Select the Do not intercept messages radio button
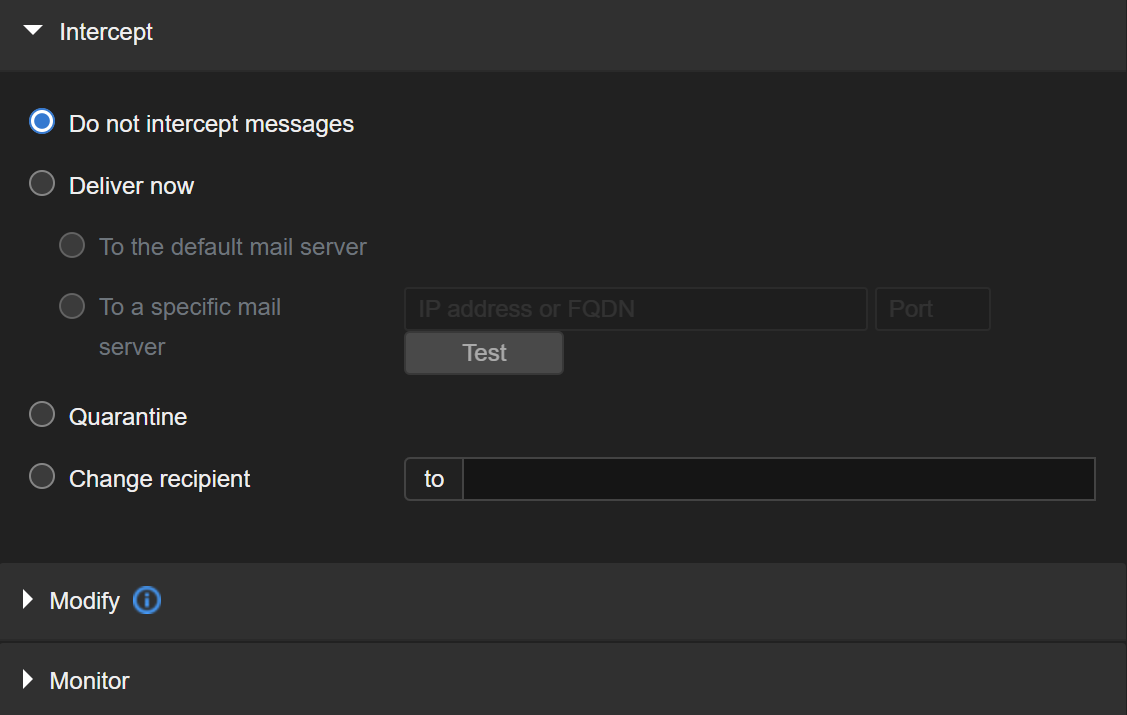 42,123
